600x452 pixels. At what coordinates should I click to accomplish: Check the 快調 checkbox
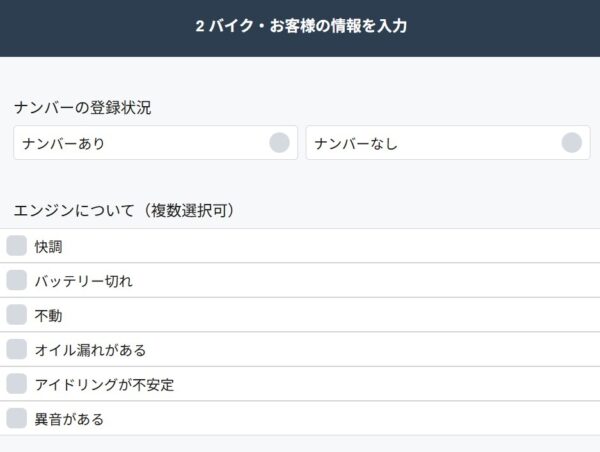click(17, 246)
